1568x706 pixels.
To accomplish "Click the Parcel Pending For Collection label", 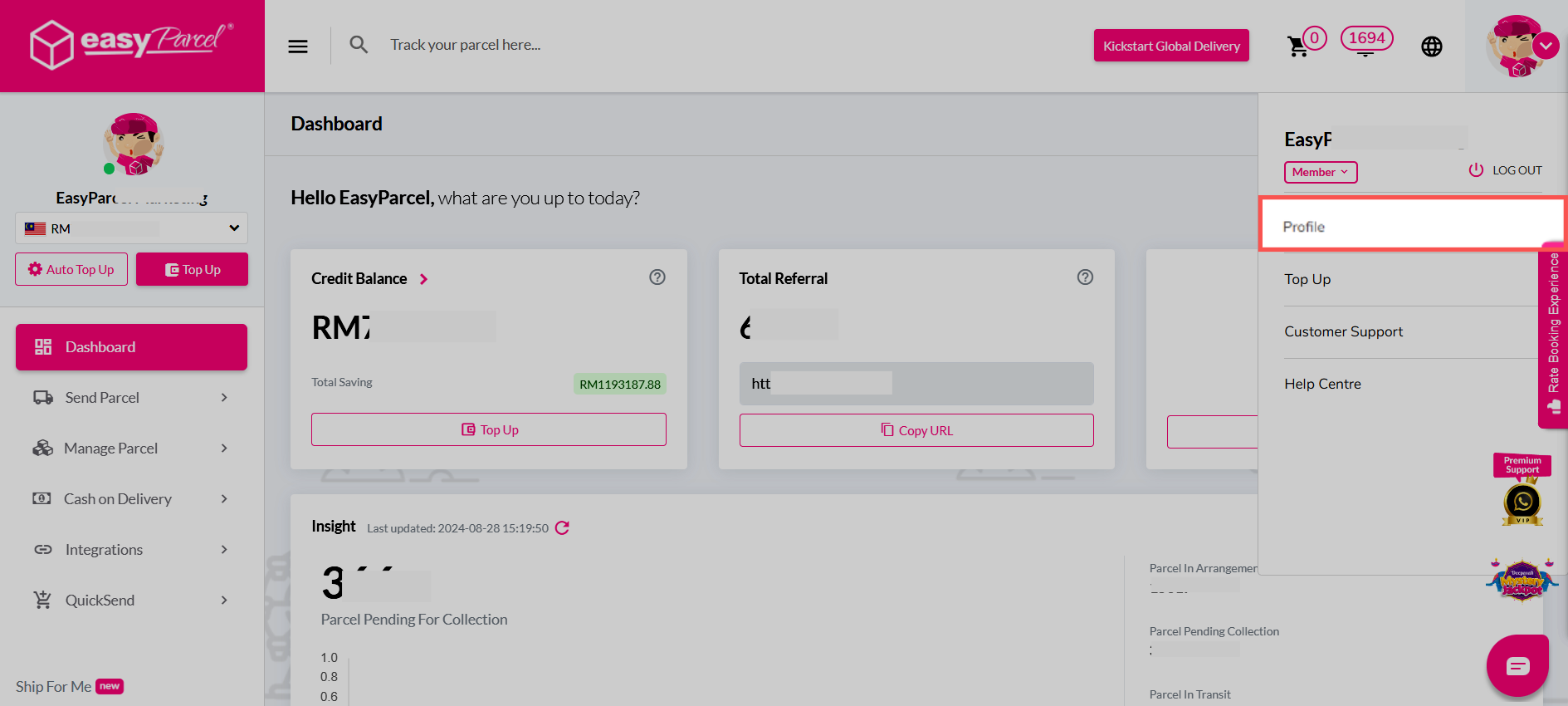I will point(414,620).
